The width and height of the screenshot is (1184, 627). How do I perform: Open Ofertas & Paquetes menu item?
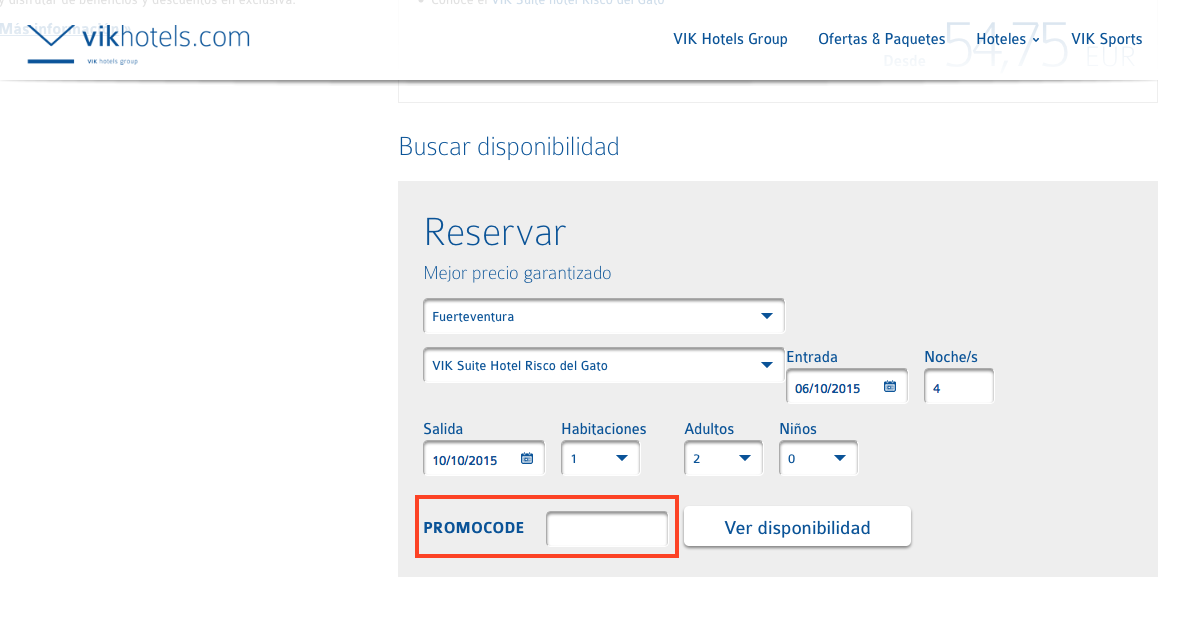(x=881, y=39)
